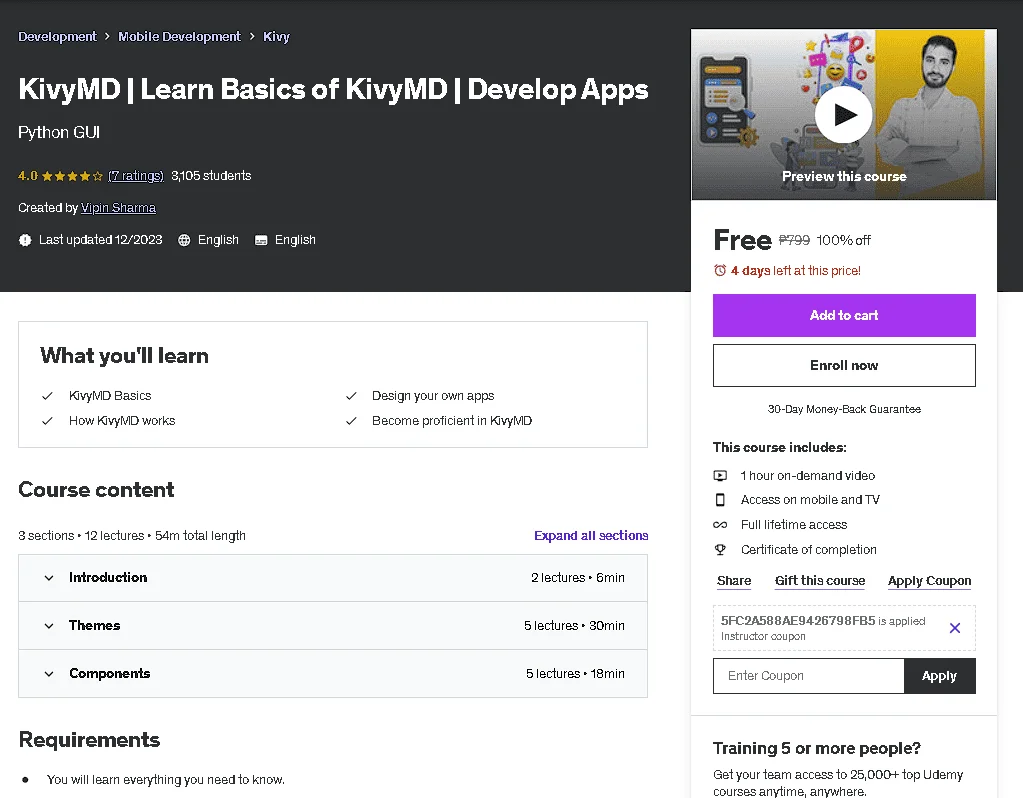Click checkmark beside Become proficient in KivyMD
The image size is (1023, 798).
351,421
